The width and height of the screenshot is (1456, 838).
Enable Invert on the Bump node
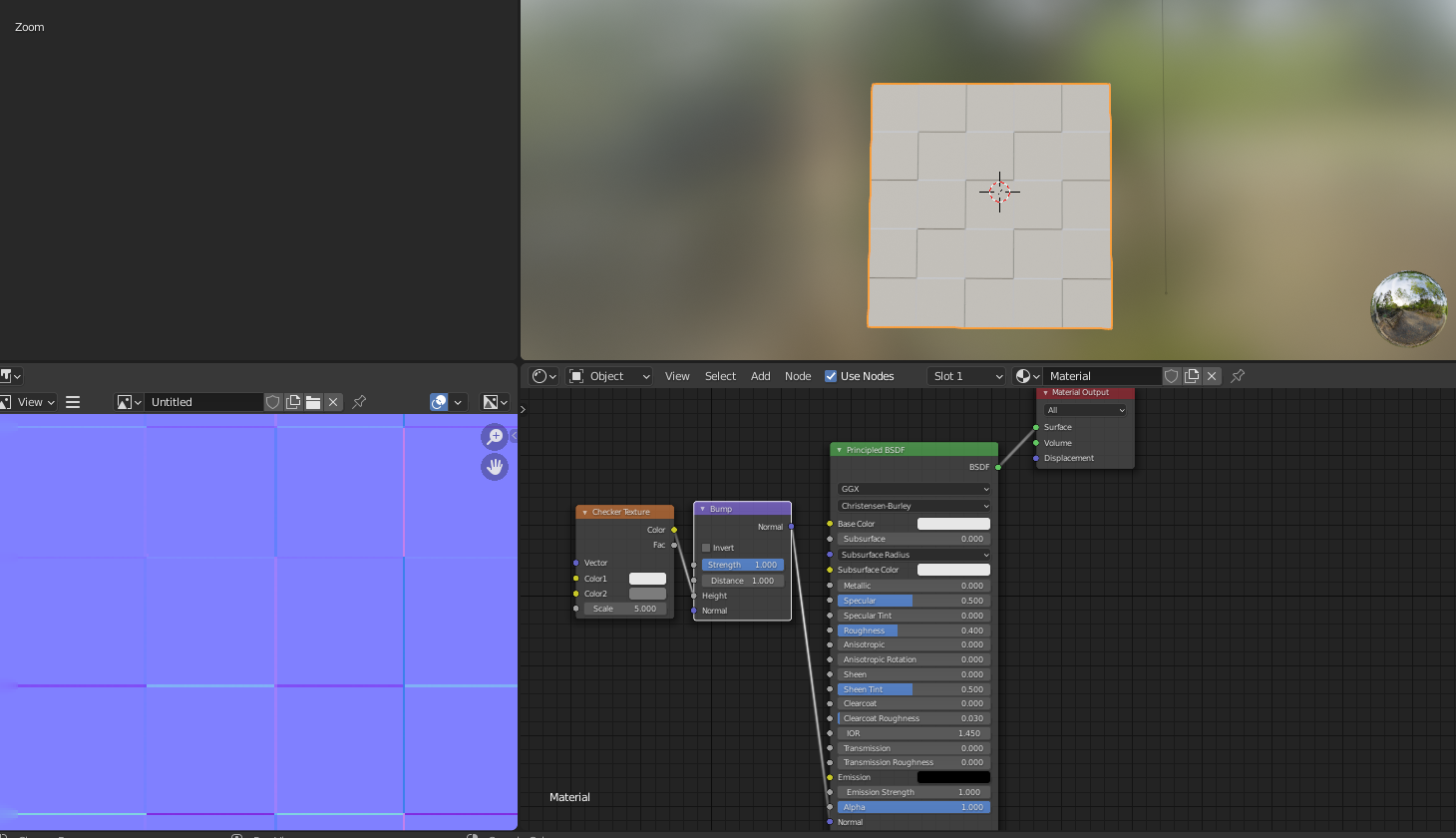[x=706, y=547]
